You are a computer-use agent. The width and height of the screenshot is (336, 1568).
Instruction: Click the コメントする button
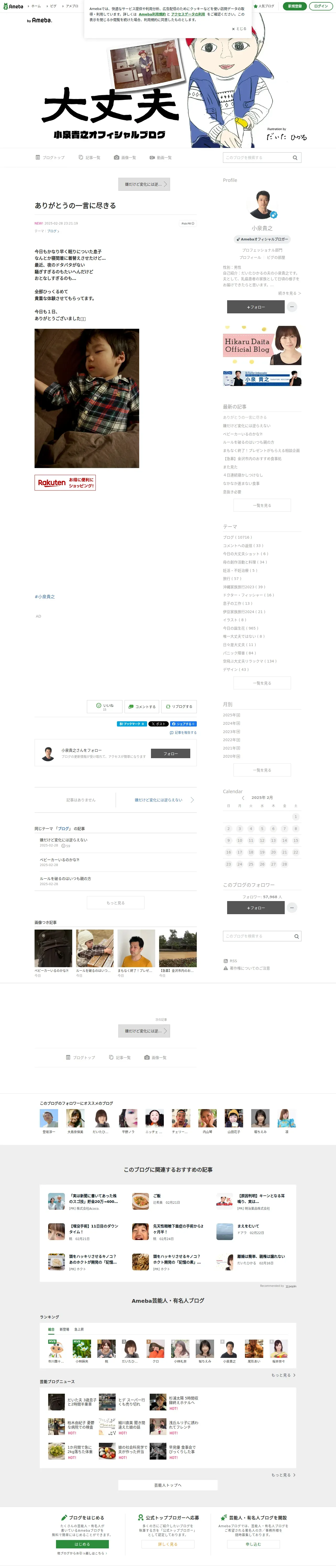point(142,706)
